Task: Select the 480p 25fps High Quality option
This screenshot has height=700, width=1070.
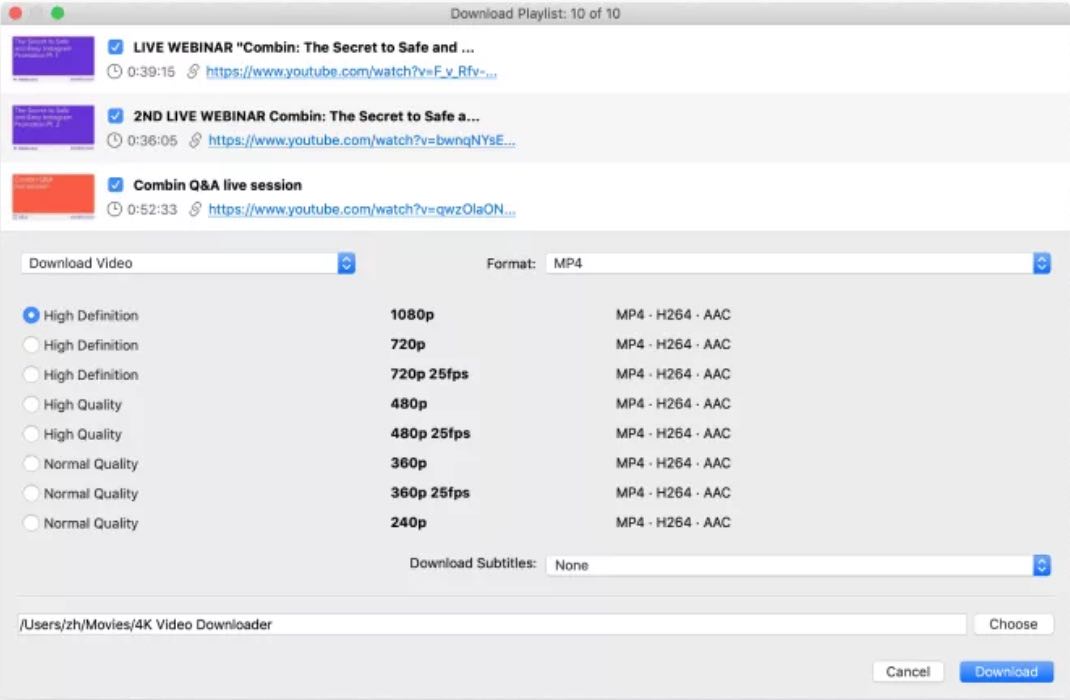Action: (x=31, y=434)
